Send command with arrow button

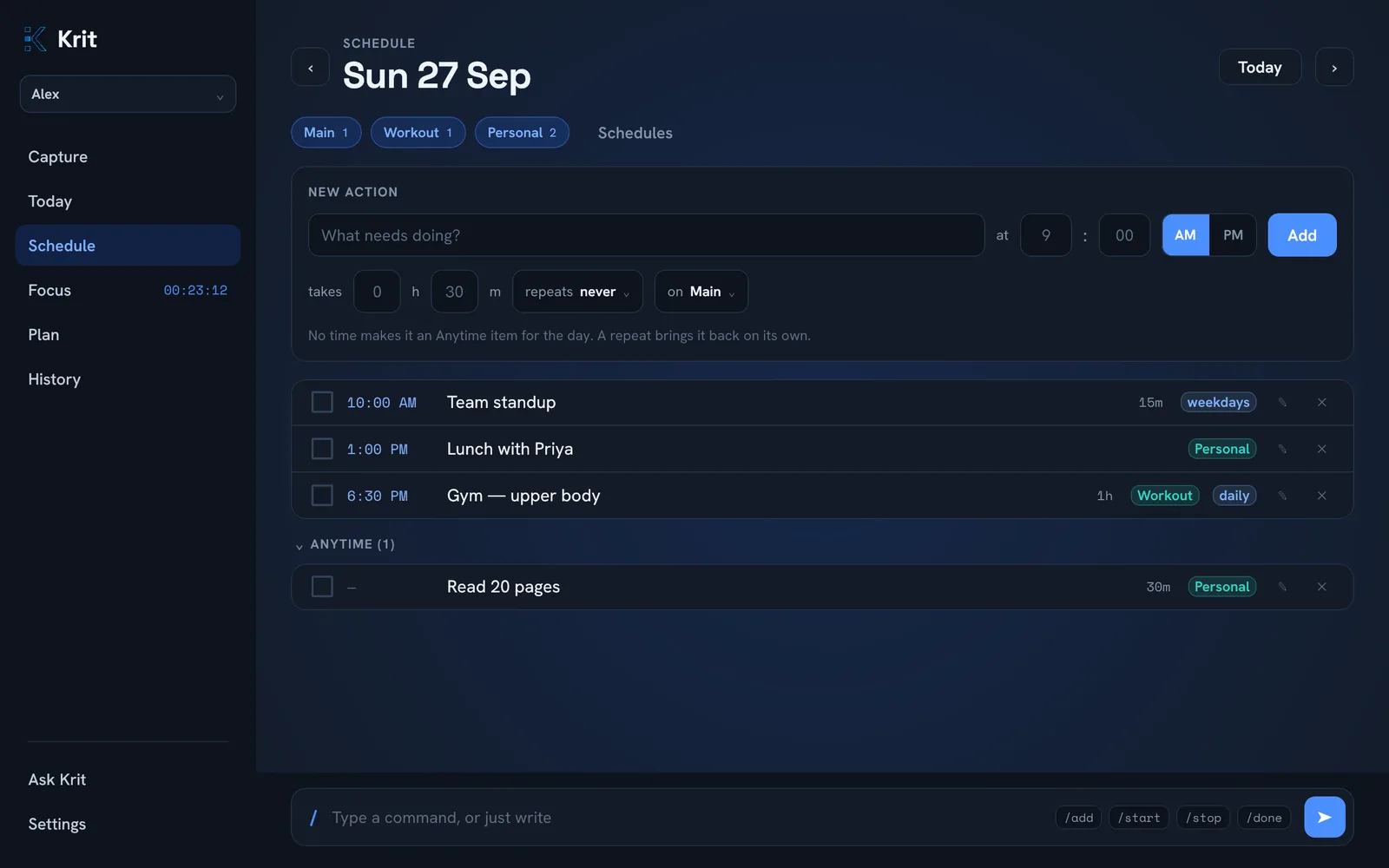pyautogui.click(x=1324, y=818)
